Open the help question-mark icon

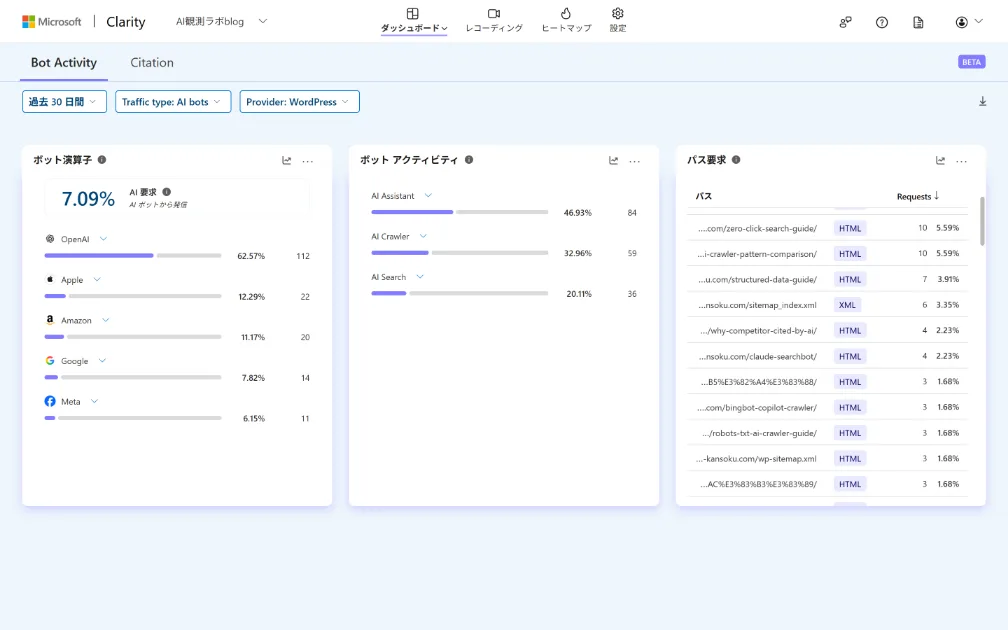(881, 22)
